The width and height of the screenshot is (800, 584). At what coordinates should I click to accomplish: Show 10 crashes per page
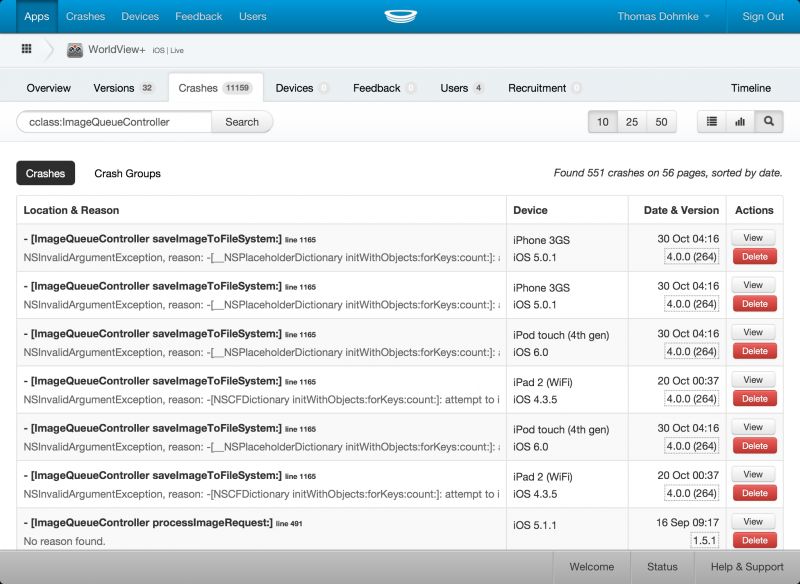tap(603, 122)
